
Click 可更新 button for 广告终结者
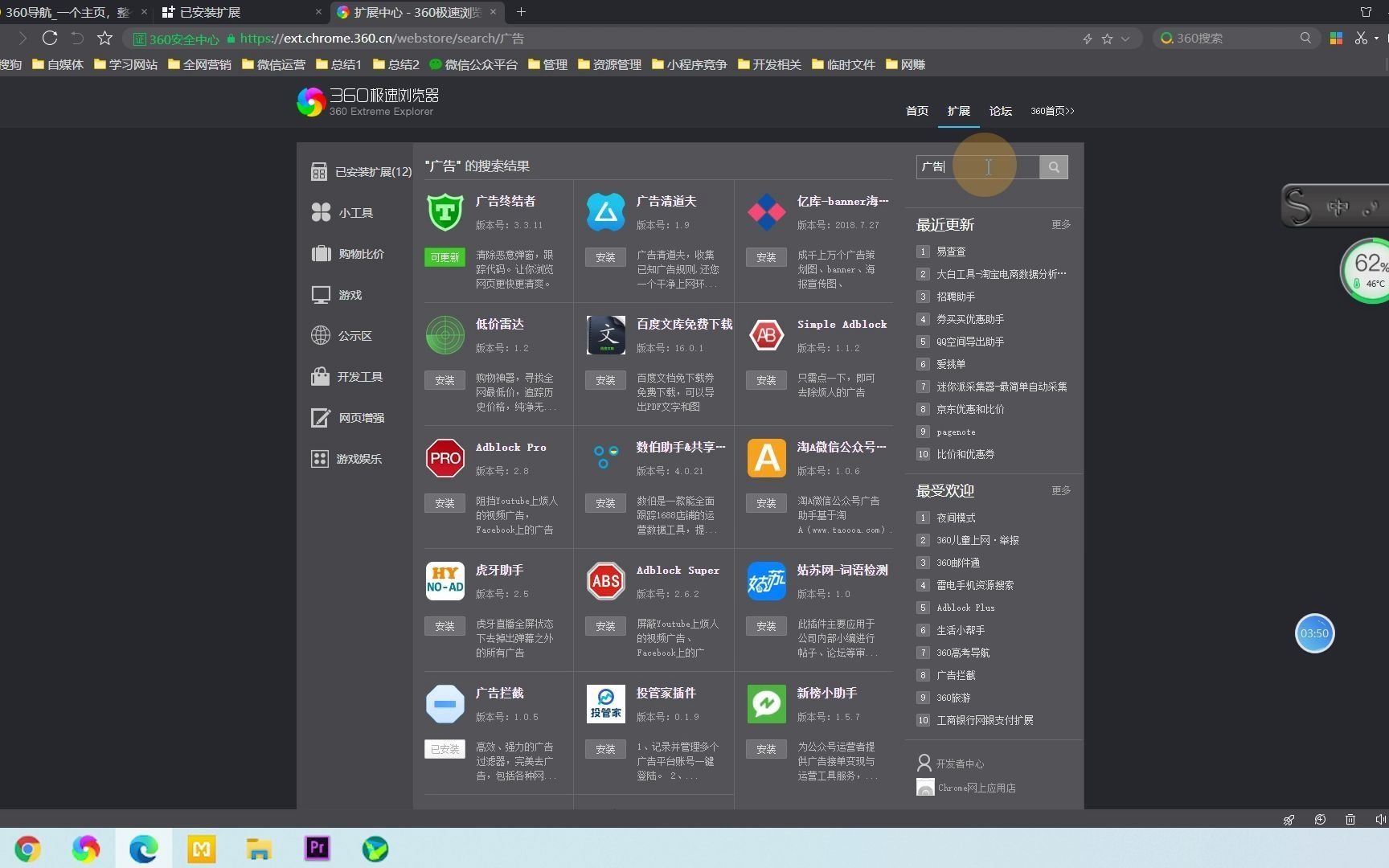tap(445, 257)
